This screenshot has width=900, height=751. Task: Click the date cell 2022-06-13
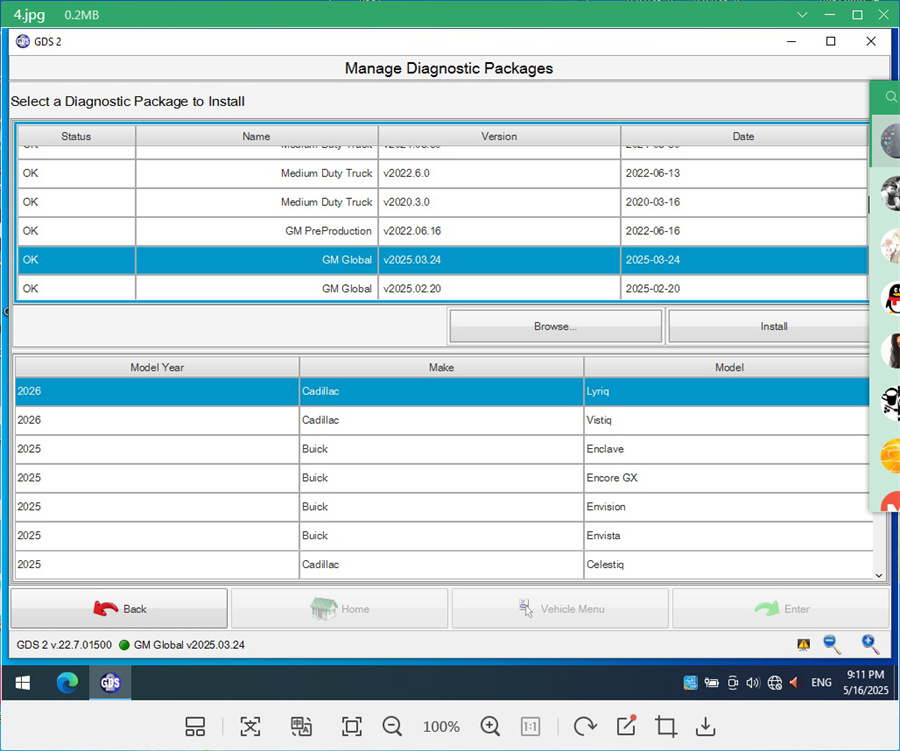[x=744, y=173]
